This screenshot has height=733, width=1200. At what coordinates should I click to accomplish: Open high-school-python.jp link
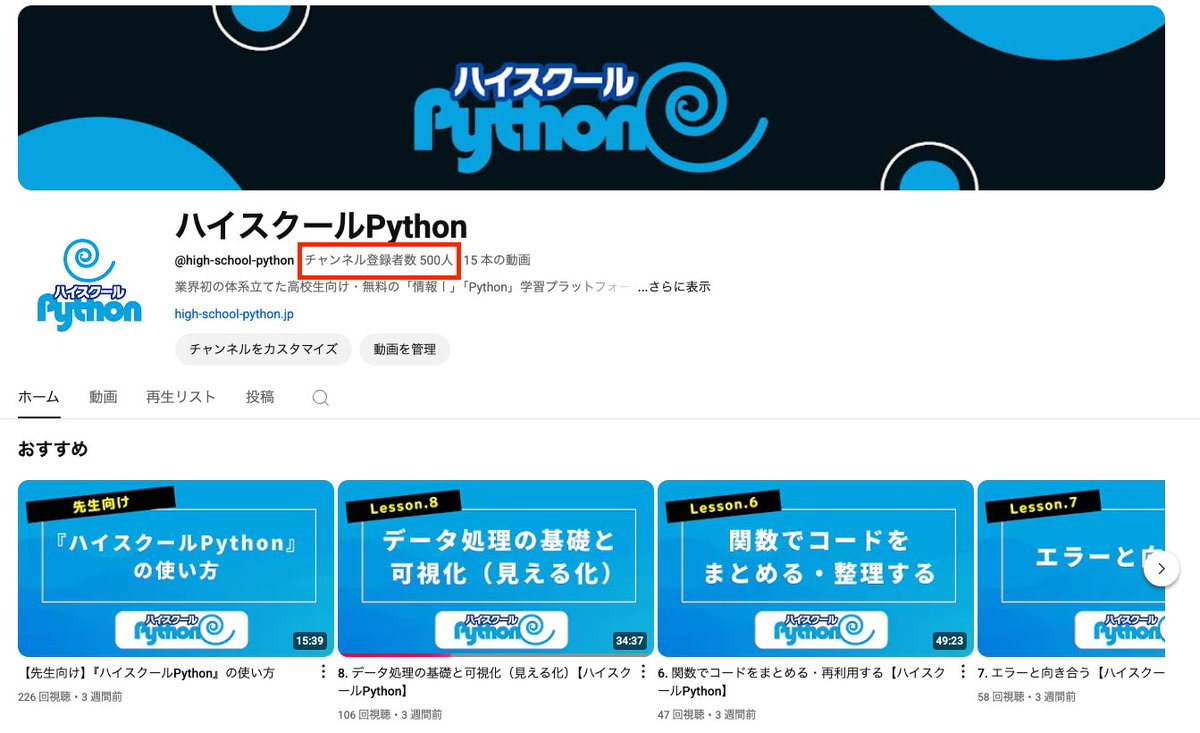pyautogui.click(x=234, y=314)
